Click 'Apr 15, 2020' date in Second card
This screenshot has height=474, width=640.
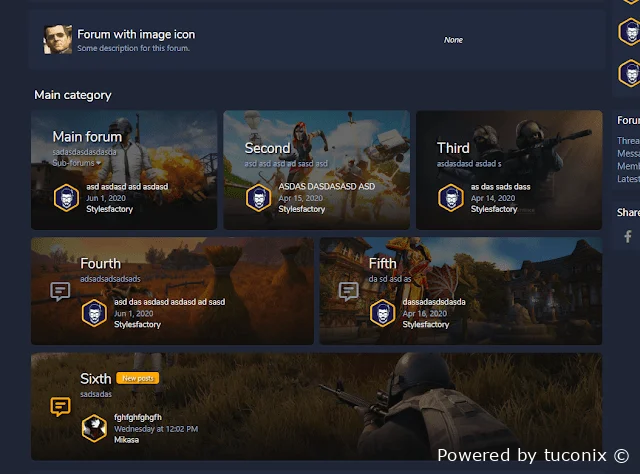point(300,198)
